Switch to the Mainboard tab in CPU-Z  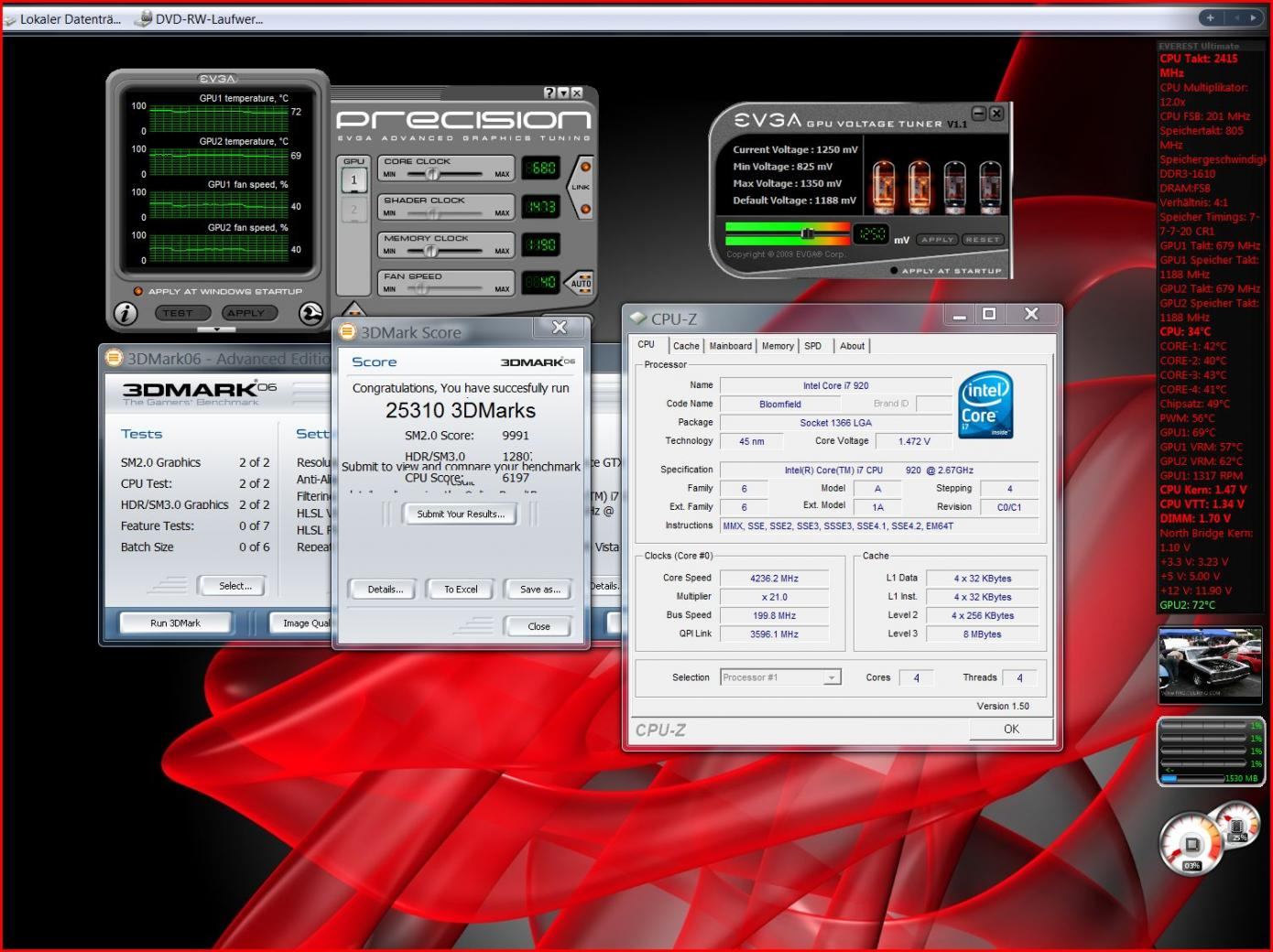pyautogui.click(x=731, y=346)
